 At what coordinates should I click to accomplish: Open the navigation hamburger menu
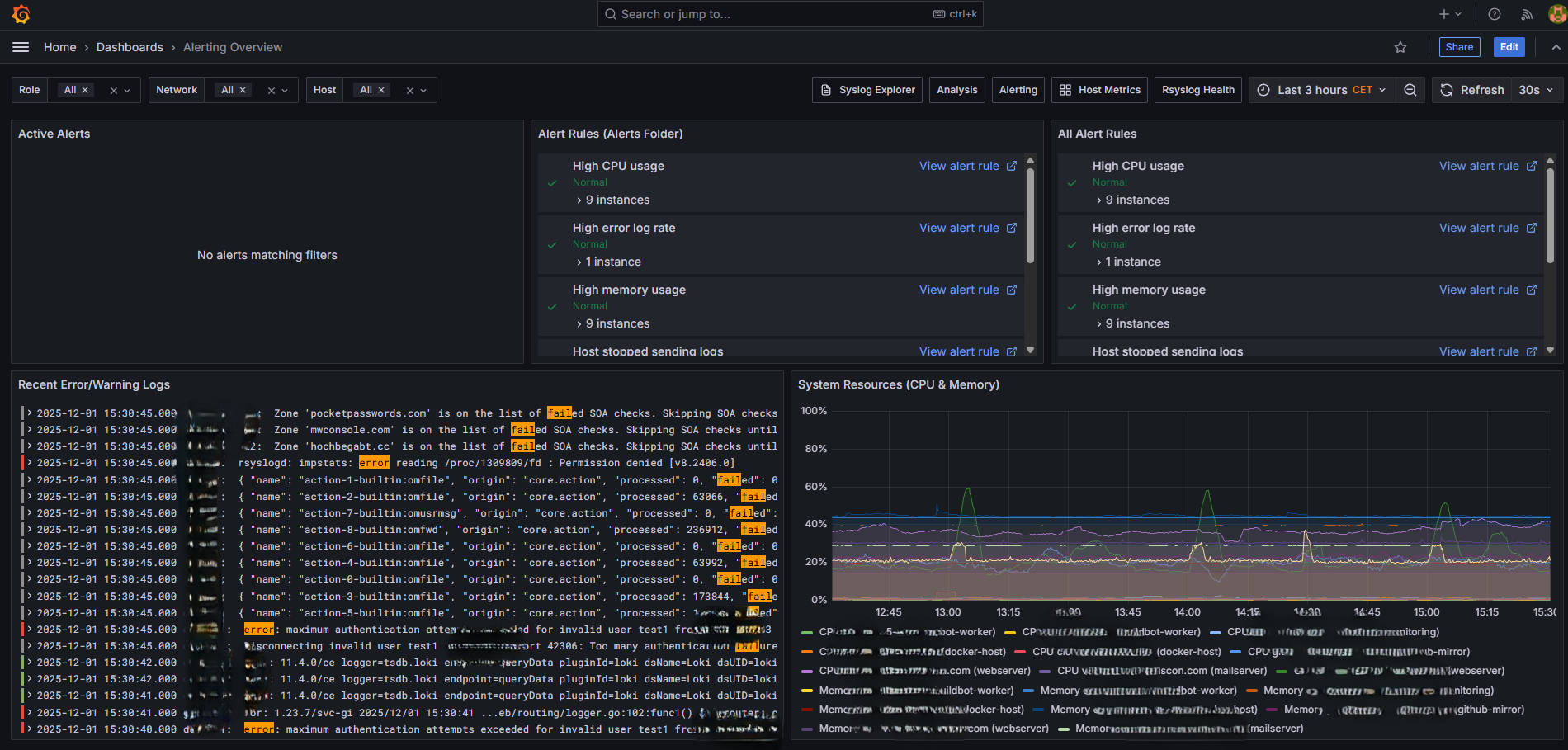coord(21,47)
